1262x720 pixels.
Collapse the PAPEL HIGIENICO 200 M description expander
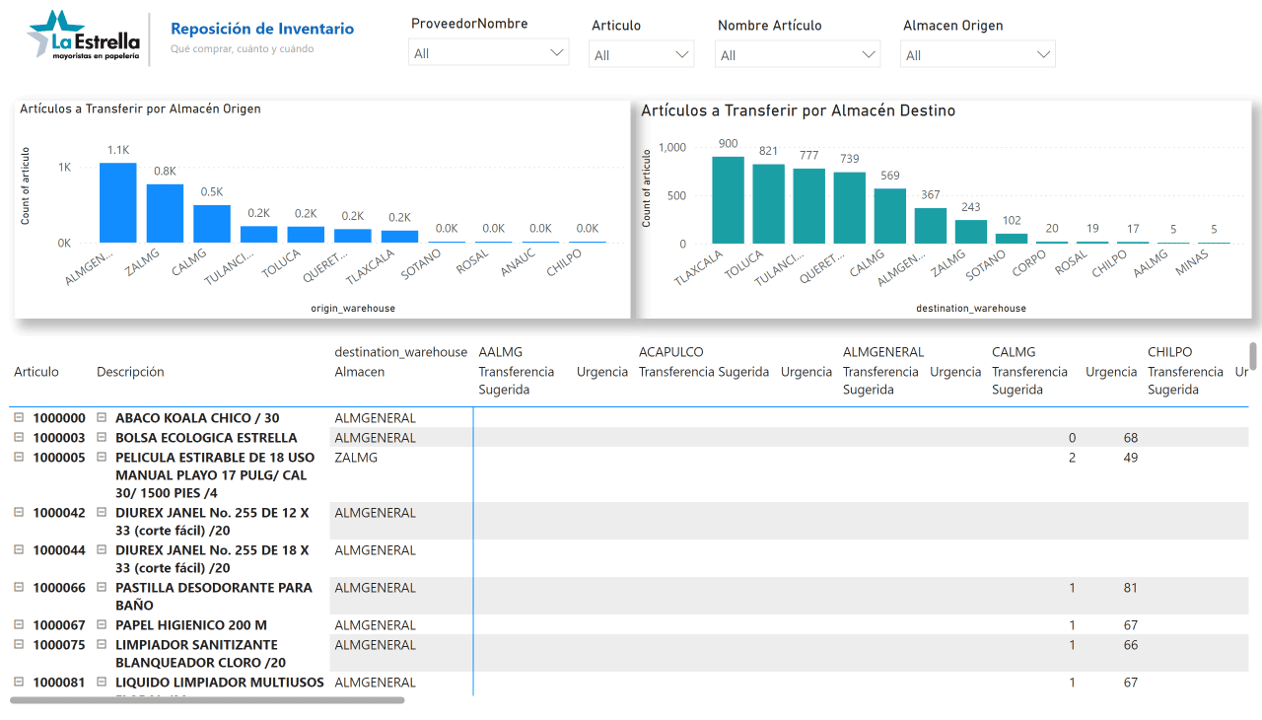point(102,625)
